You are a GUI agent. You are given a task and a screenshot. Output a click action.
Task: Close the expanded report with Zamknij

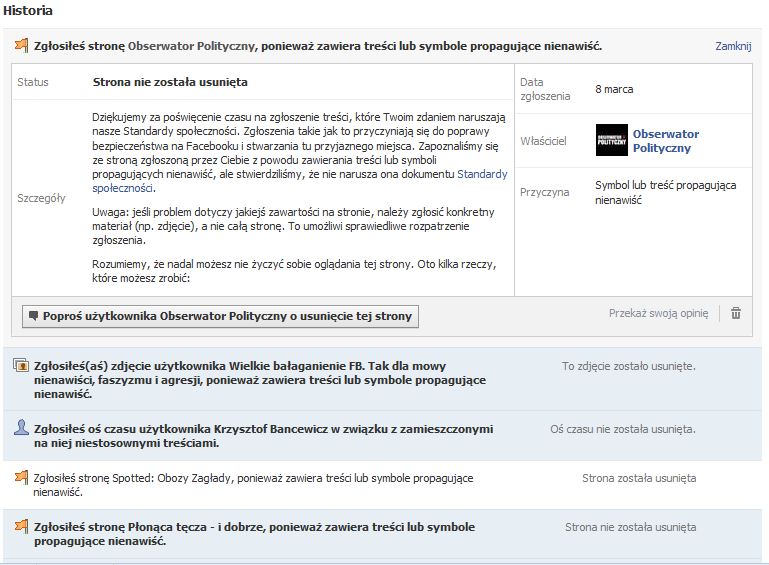pyautogui.click(x=733, y=46)
